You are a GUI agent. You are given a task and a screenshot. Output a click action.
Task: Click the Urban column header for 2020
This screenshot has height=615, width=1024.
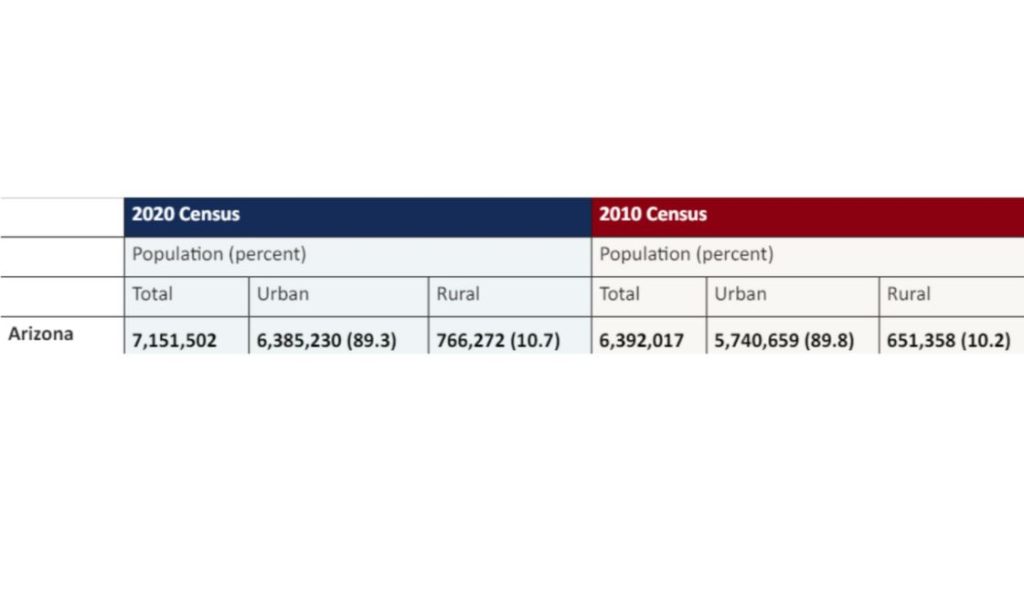(x=283, y=294)
